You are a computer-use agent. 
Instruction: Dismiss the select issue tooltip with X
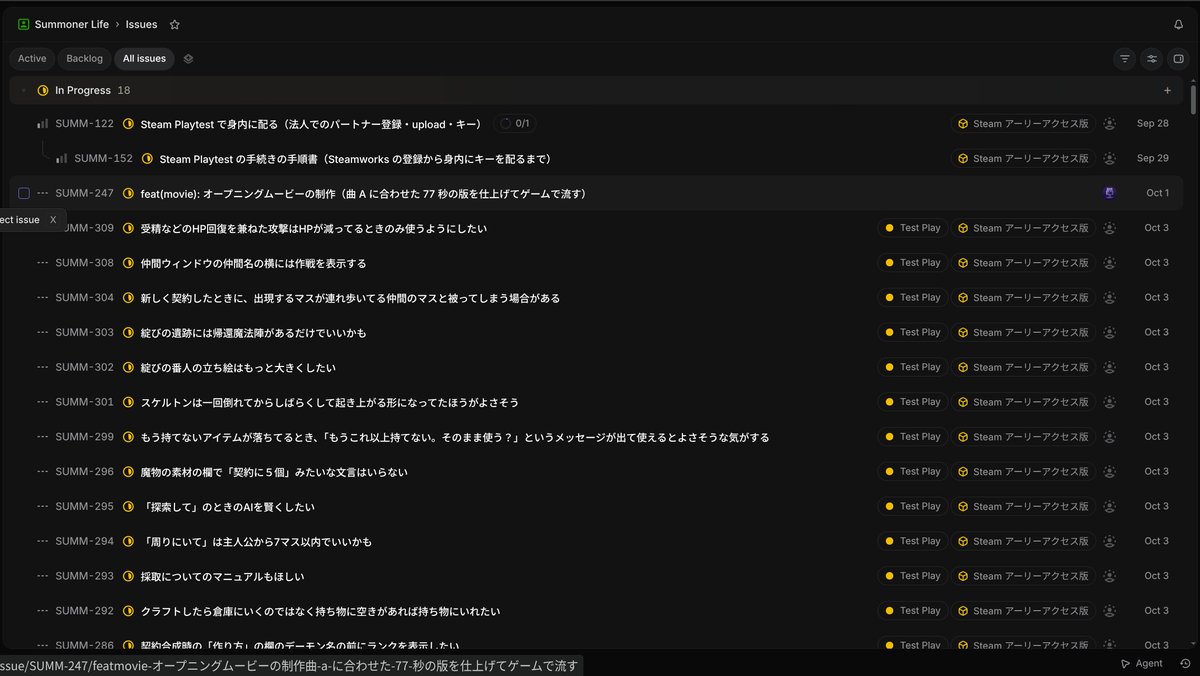tap(53, 220)
